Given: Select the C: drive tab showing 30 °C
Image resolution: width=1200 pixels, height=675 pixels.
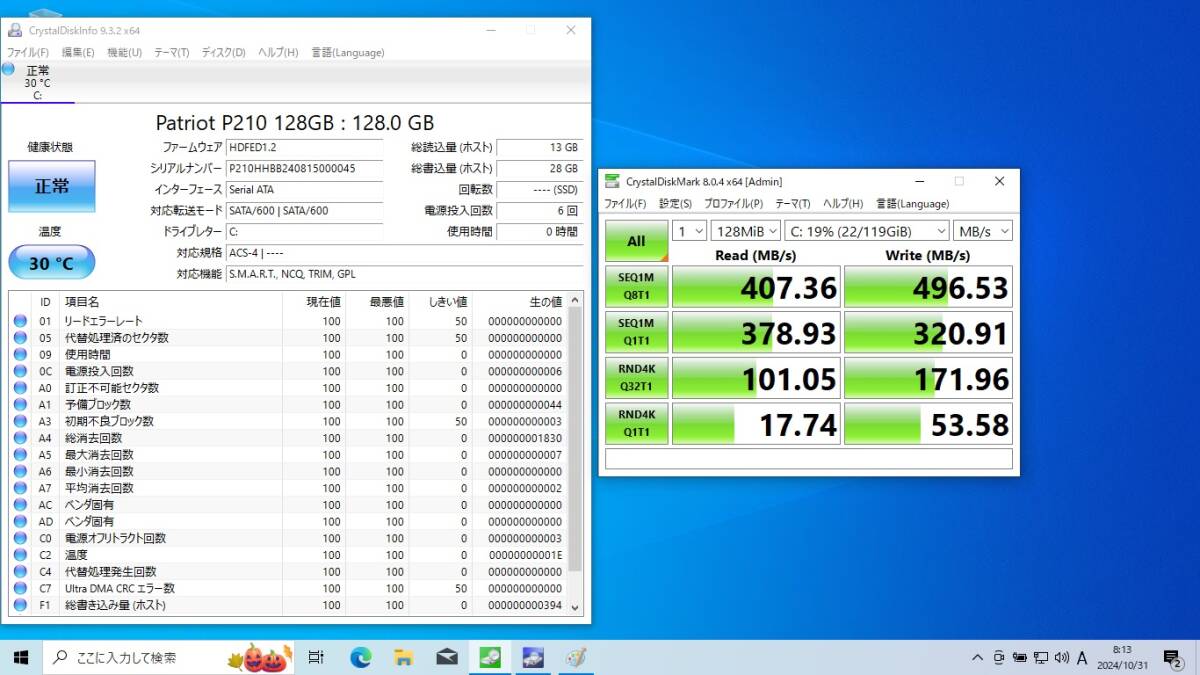Looking at the screenshot, I should coord(38,83).
